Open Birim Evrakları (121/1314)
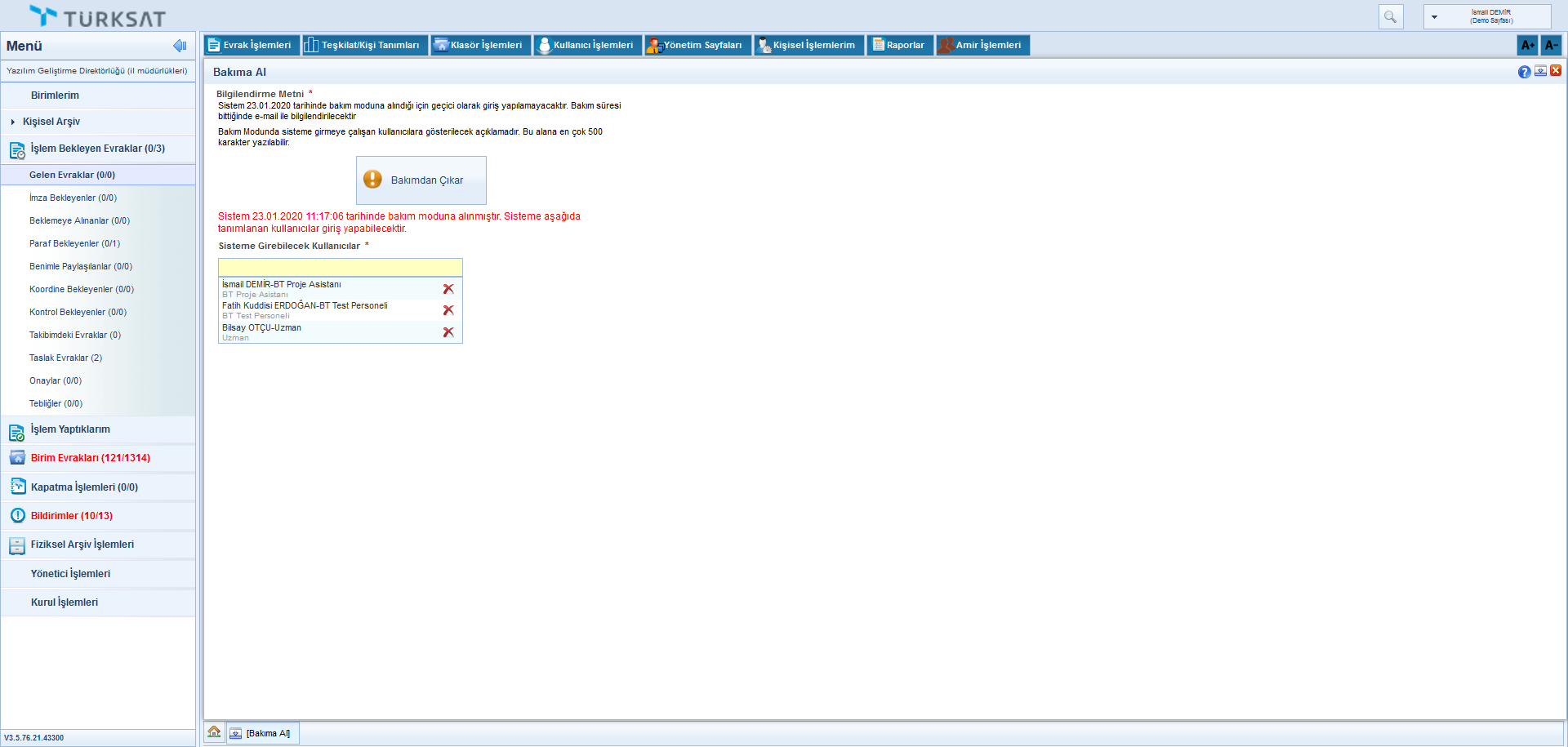The image size is (1568, 747). pyautogui.click(x=90, y=458)
